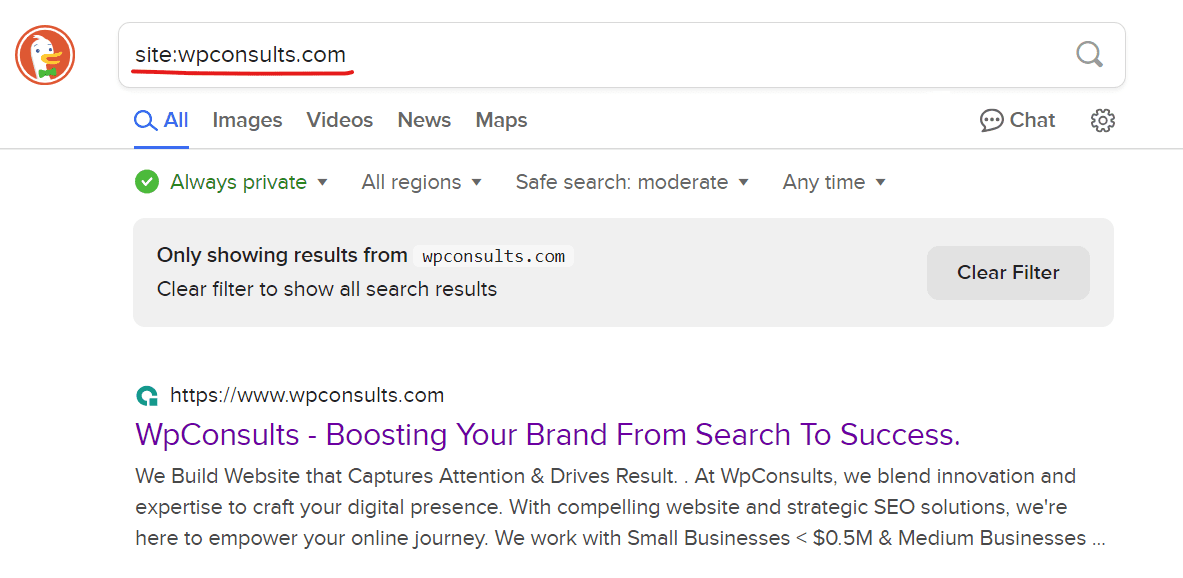1183x578 pixels.
Task: Click the https://www.wpconsults.com URL
Action: coord(307,395)
